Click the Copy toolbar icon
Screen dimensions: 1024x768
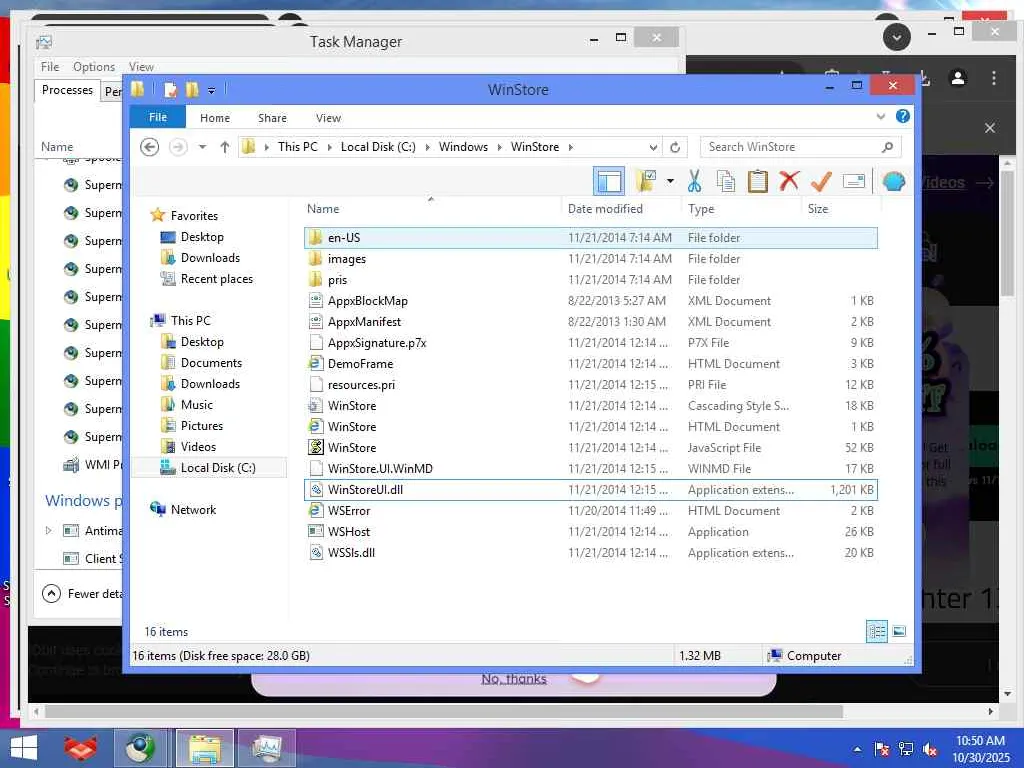tap(726, 181)
